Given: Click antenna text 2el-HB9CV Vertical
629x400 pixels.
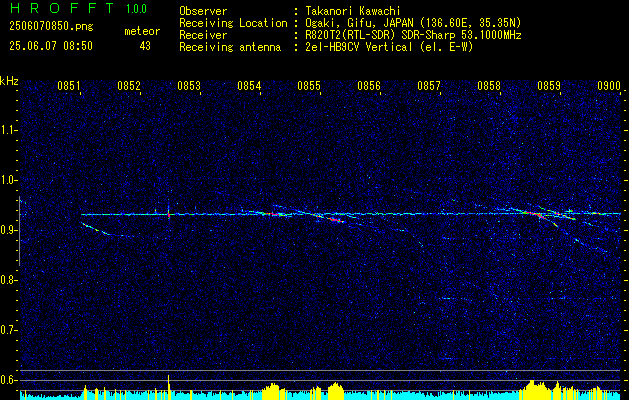Looking at the screenshot, I should 388,47.
